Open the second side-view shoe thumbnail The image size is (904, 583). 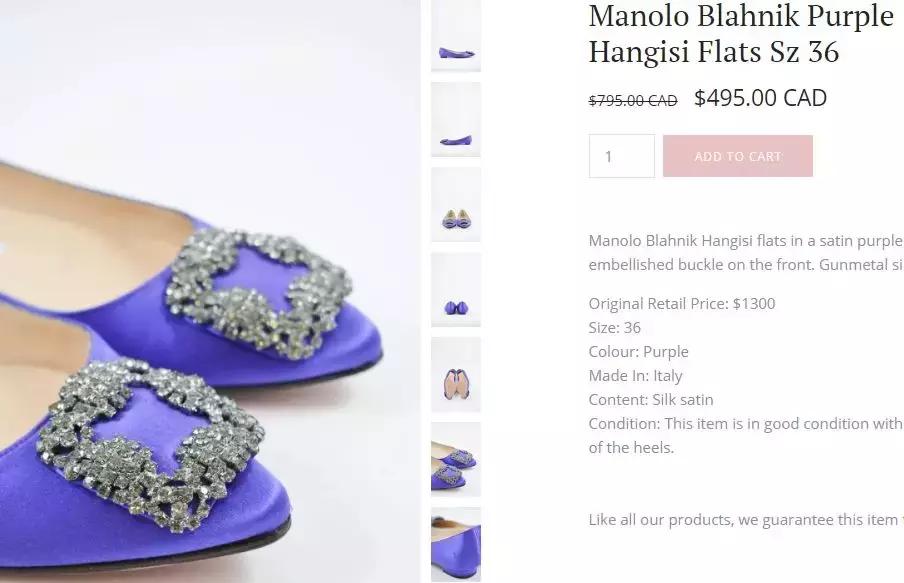coord(455,119)
